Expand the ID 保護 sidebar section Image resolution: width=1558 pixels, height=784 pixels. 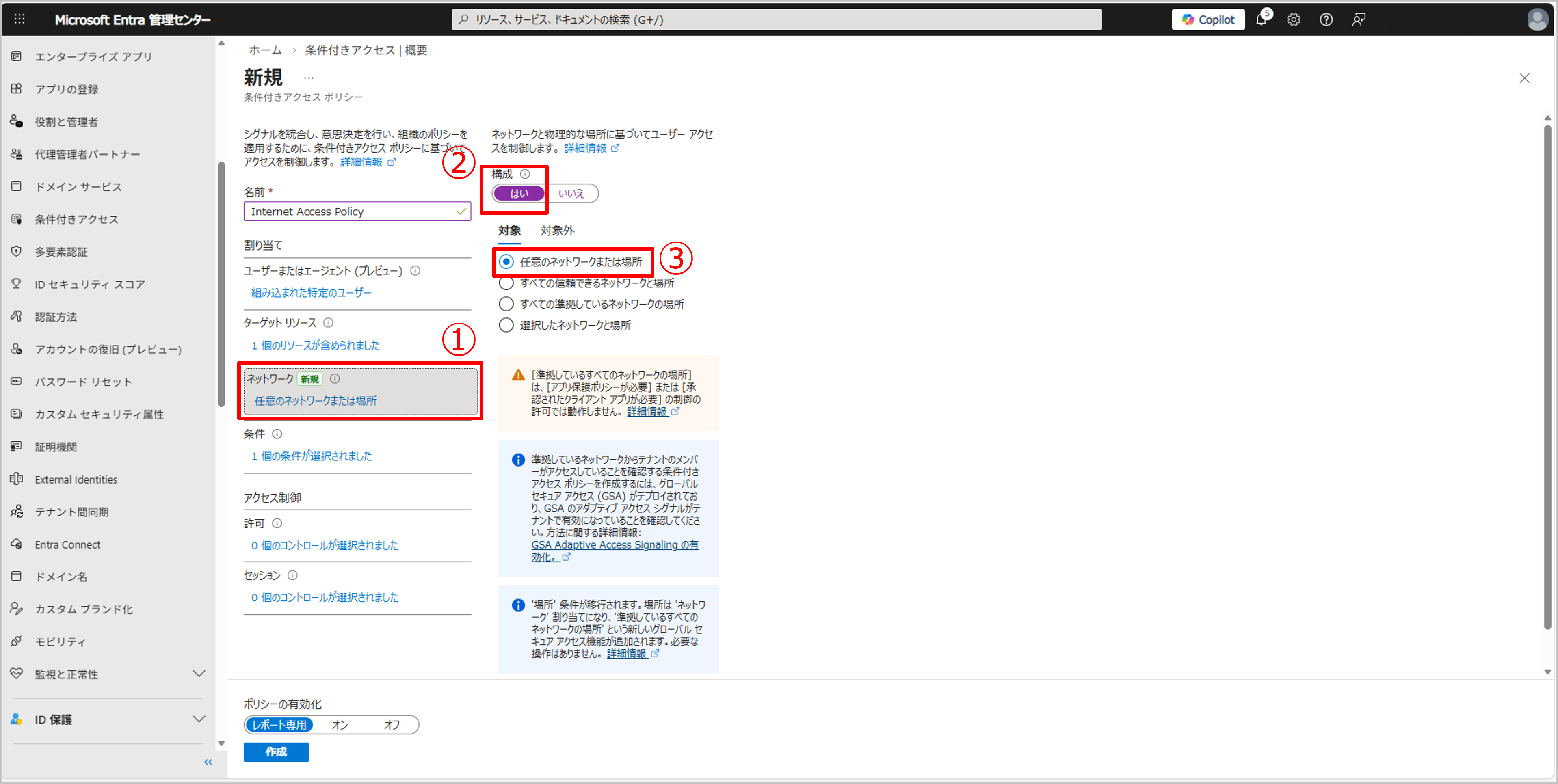198,719
